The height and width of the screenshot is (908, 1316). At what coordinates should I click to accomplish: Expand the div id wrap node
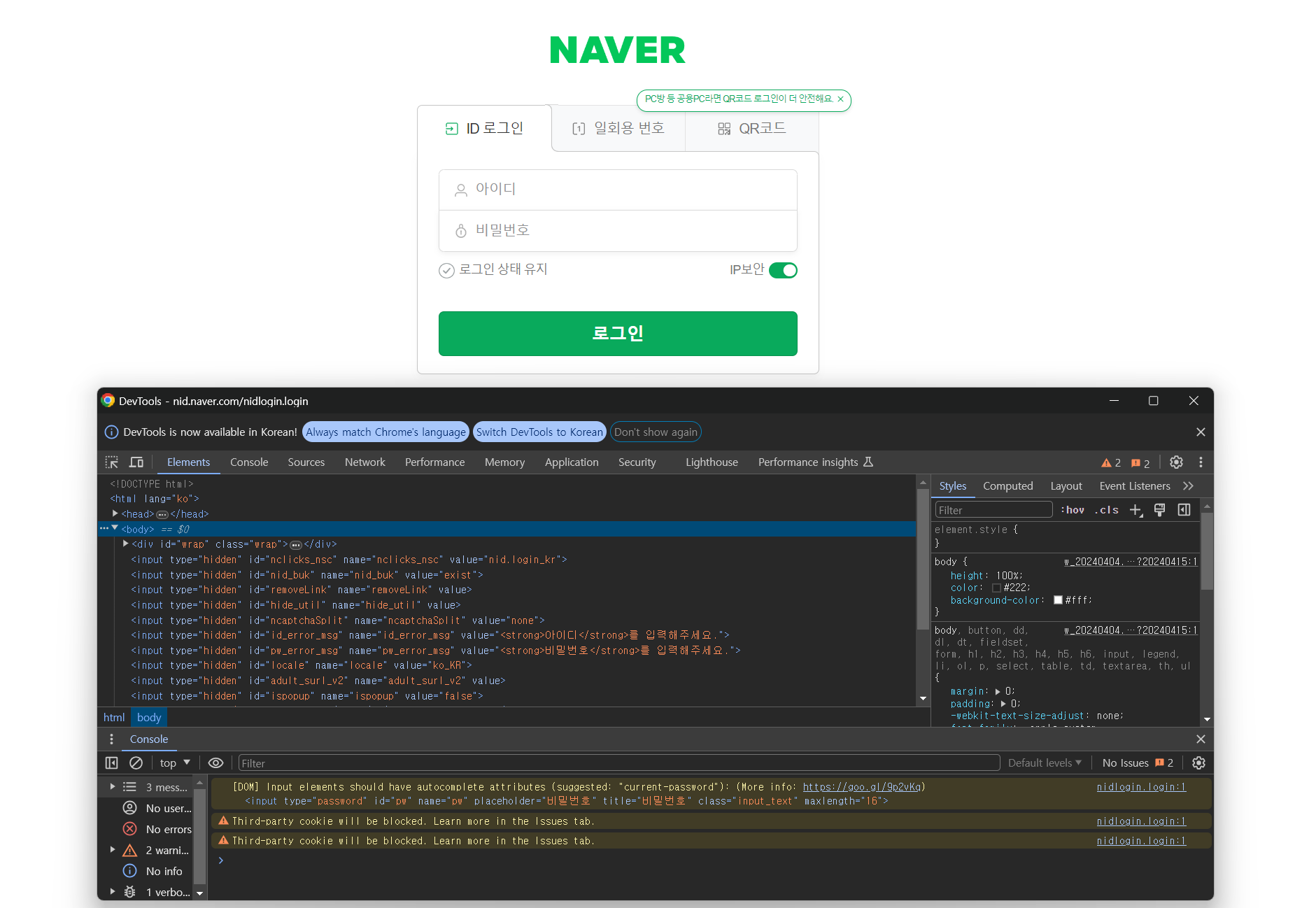point(126,544)
